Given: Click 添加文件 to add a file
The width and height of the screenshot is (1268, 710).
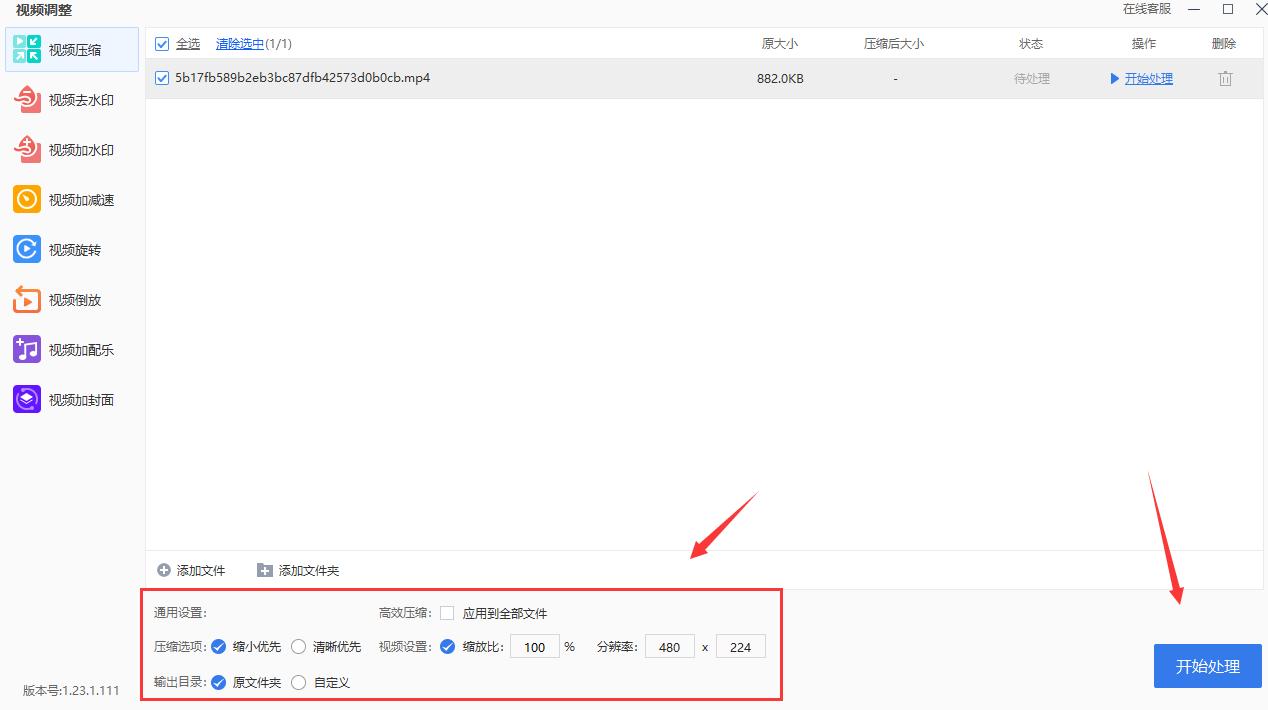Looking at the screenshot, I should [190, 570].
